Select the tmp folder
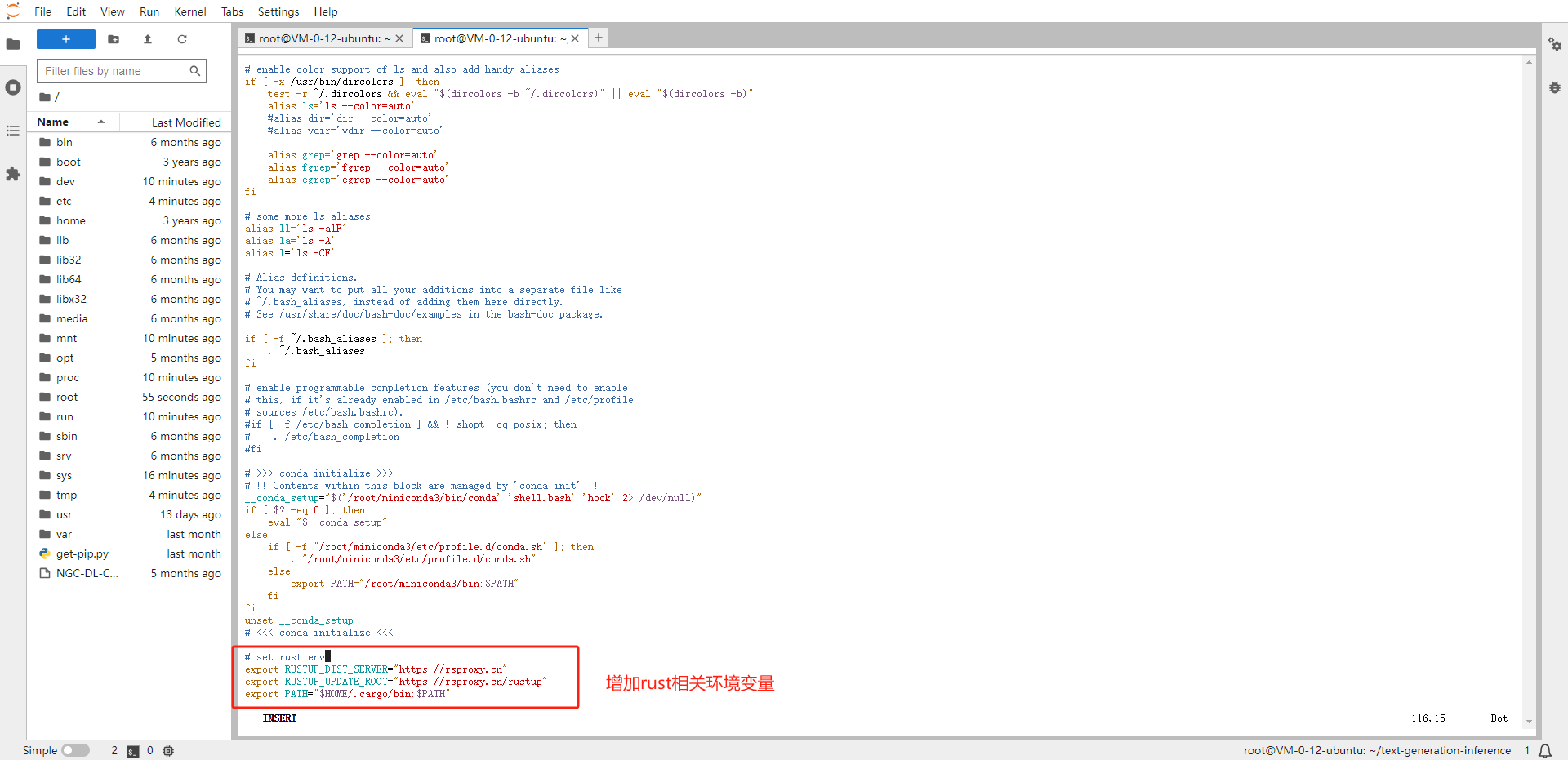Viewport: 1568px width, 760px height. 130,495
